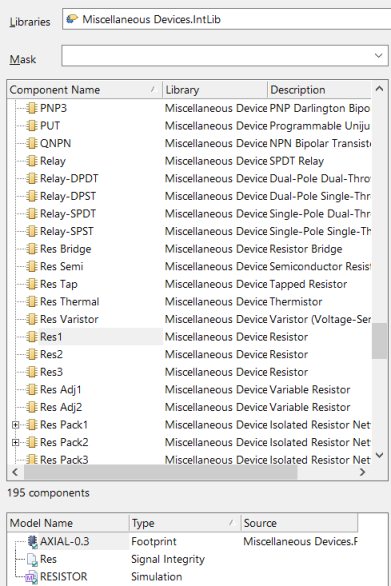Image resolution: width=391 pixels, height=586 pixels.
Task: Sort models by Model Name header
Action: point(68,523)
